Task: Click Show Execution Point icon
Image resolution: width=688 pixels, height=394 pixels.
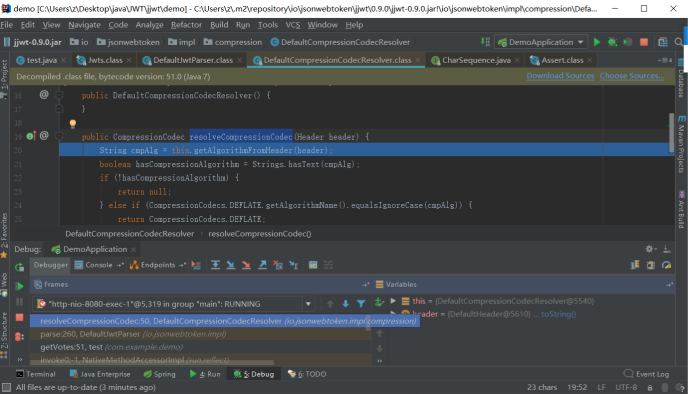Action: tap(196, 265)
